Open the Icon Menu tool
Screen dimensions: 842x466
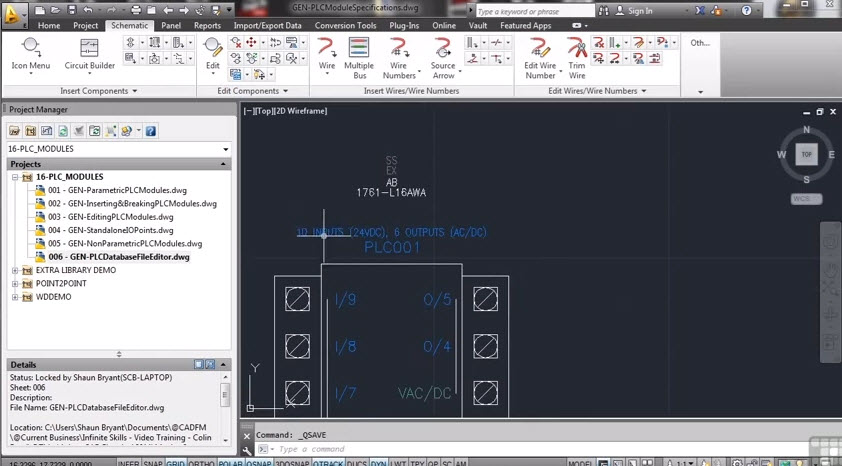pyautogui.click(x=31, y=54)
